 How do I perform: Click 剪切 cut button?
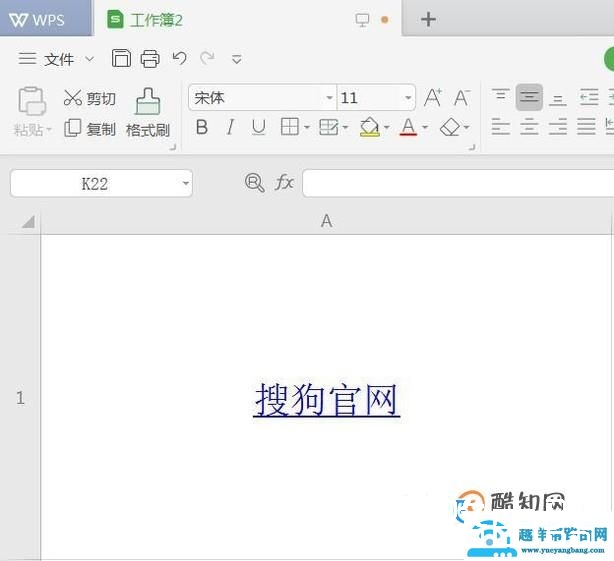click(90, 98)
